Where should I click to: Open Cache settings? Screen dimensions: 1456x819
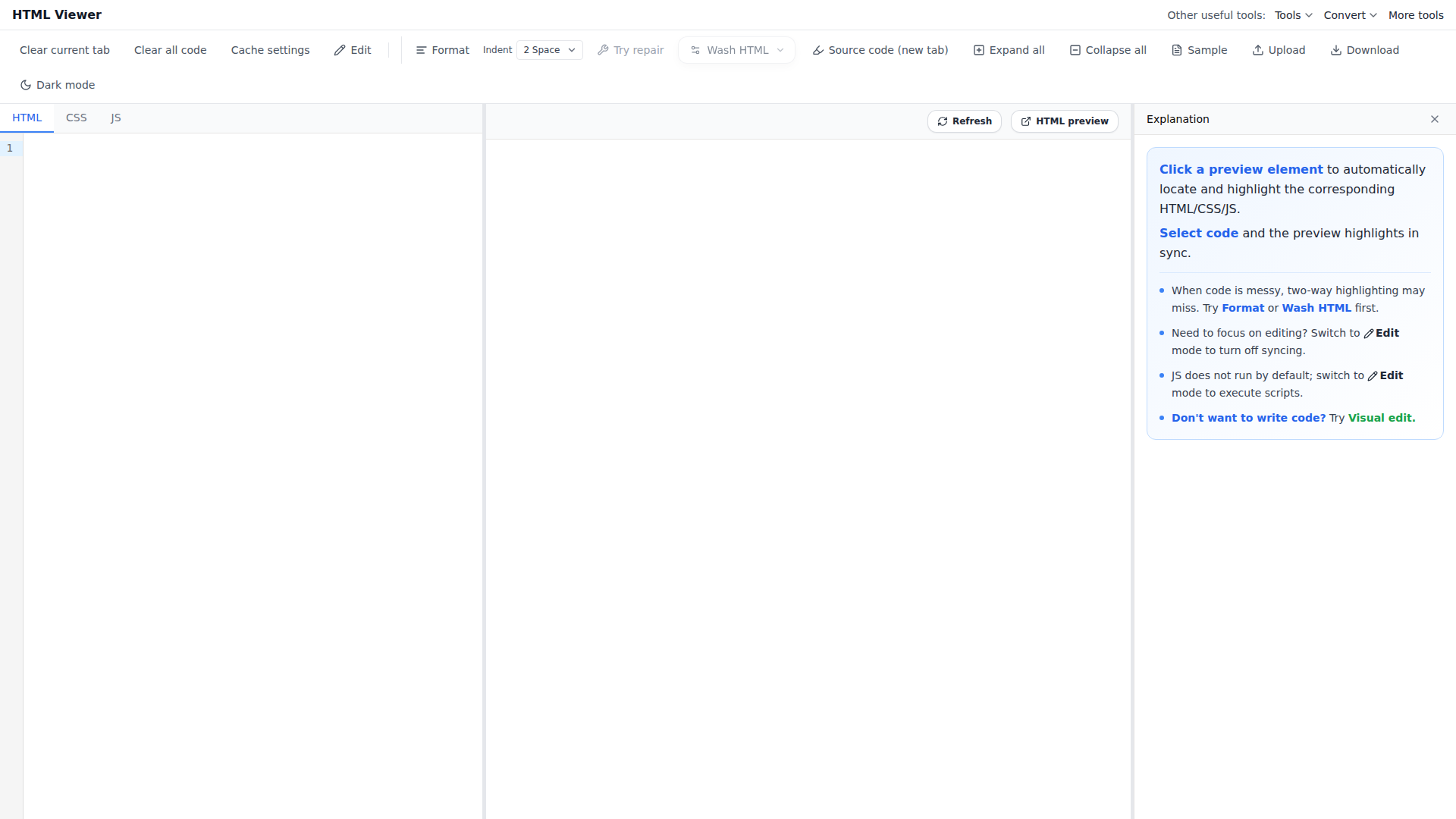271,50
